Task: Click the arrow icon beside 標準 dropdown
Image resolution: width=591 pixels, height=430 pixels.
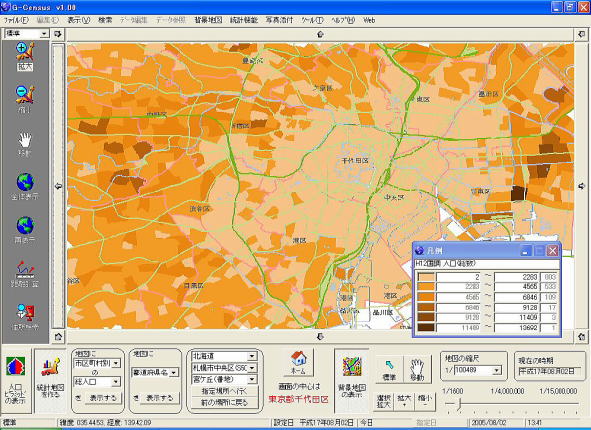Action: point(58,34)
